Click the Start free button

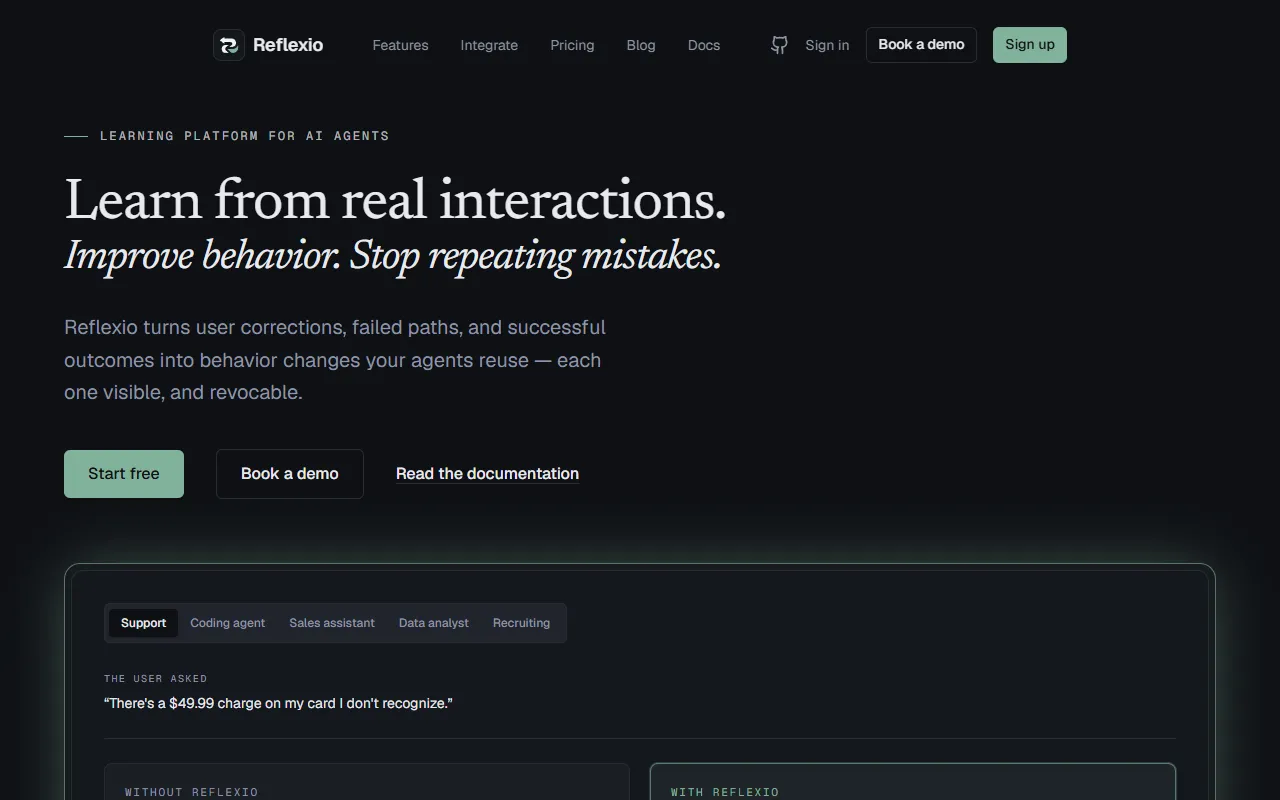pyautogui.click(x=124, y=474)
